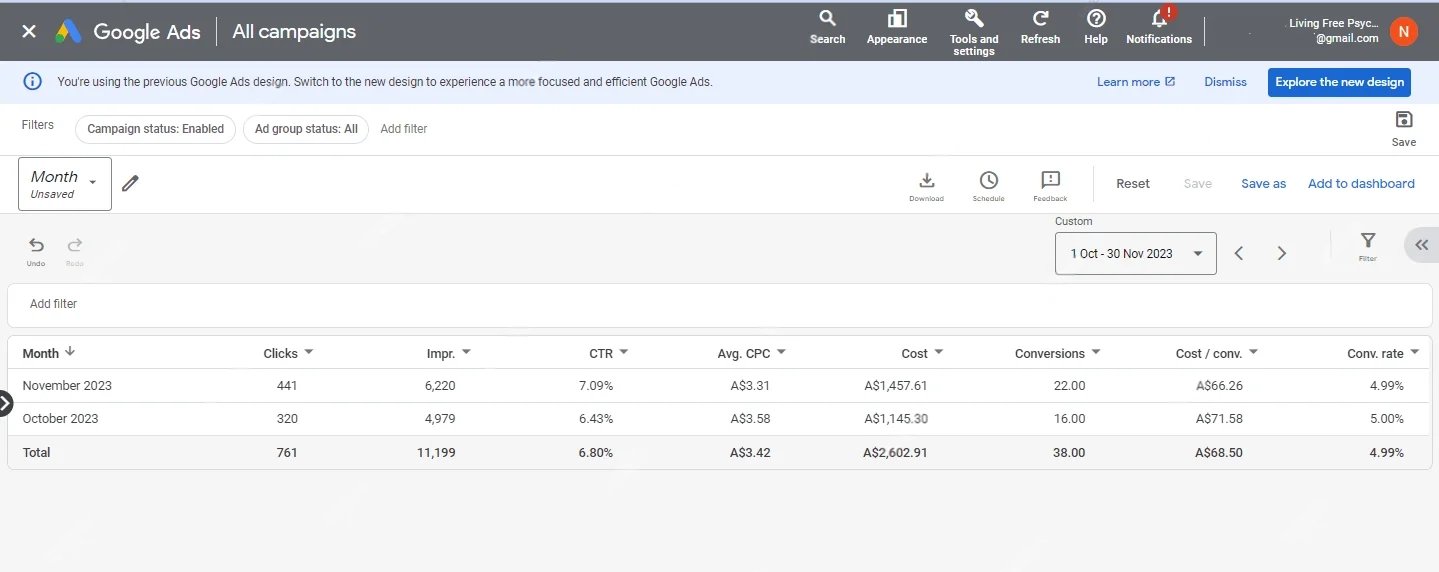Click total conversions 38.00
Image resolution: width=1439 pixels, height=572 pixels.
point(1068,453)
